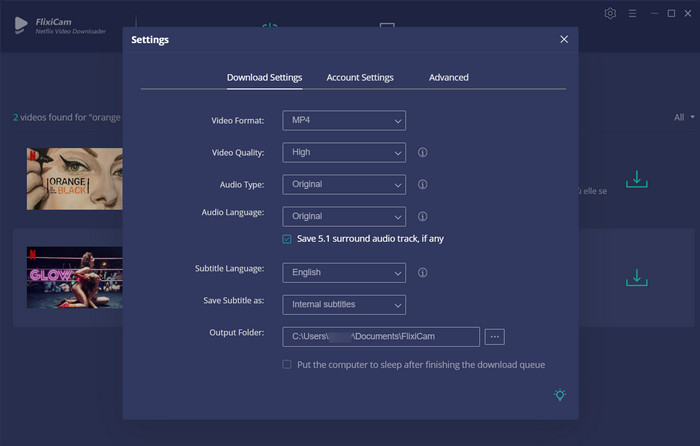The width and height of the screenshot is (700, 446).
Task: Open the hamburger menu icon in the title bar
Action: click(633, 14)
